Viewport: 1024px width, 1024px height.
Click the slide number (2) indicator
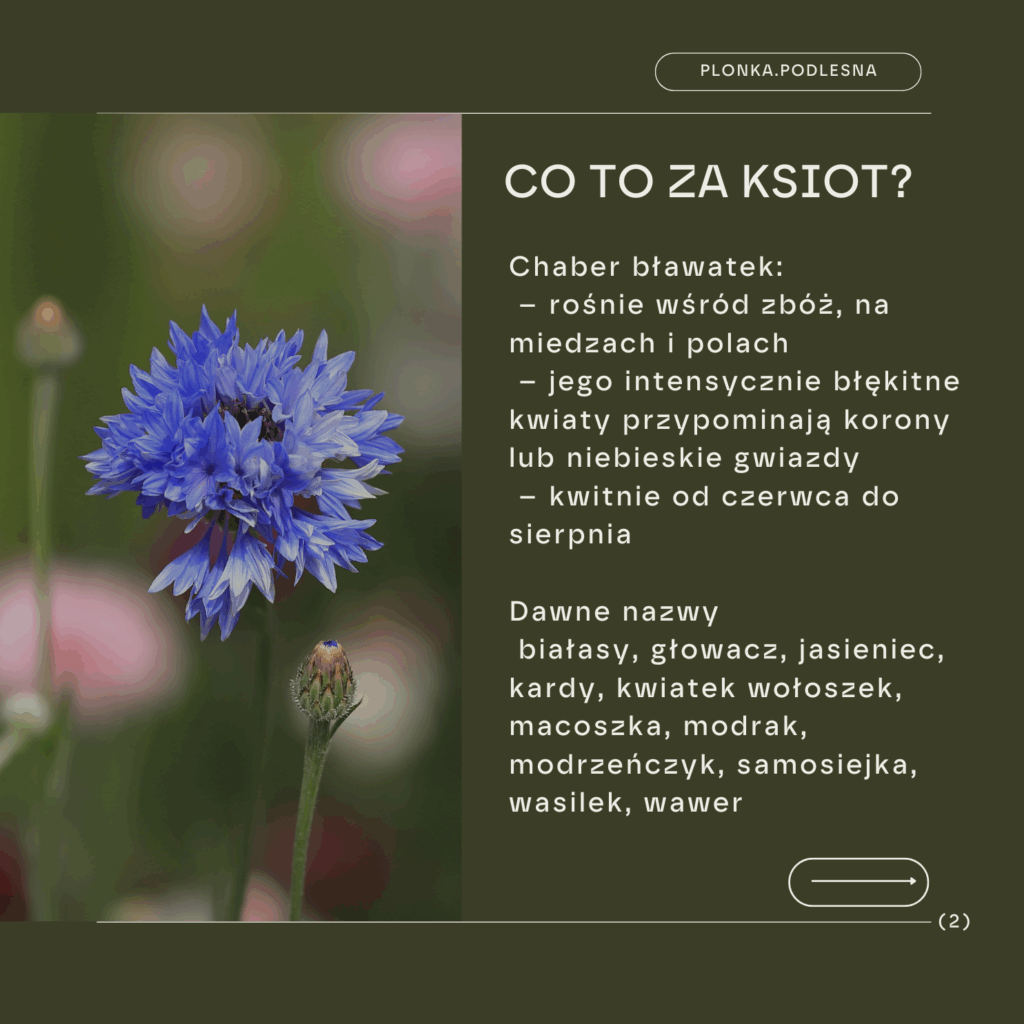tap(954, 922)
